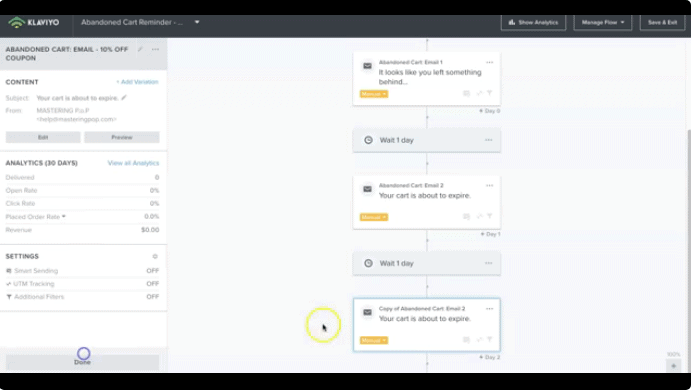Viewport: 693px width, 390px height.
Task: Open options on first Wait 1 day step
Action: click(x=488, y=140)
